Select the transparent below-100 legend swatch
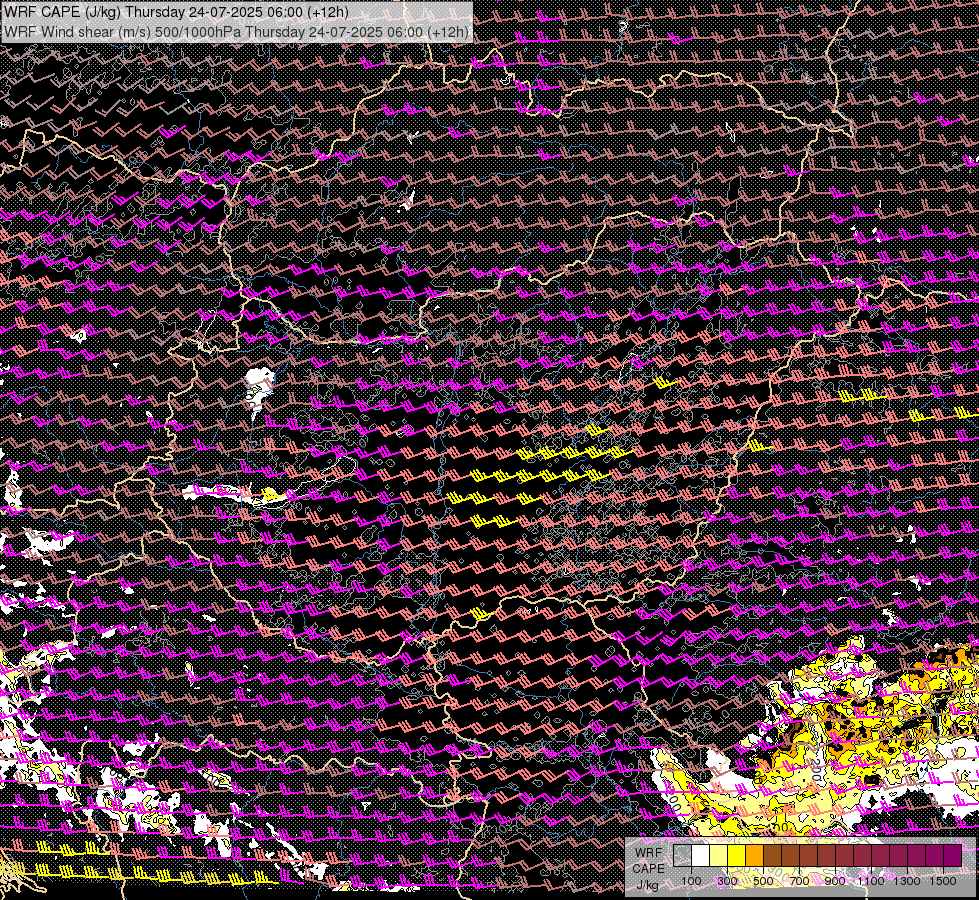The width and height of the screenshot is (979, 900). (x=682, y=855)
